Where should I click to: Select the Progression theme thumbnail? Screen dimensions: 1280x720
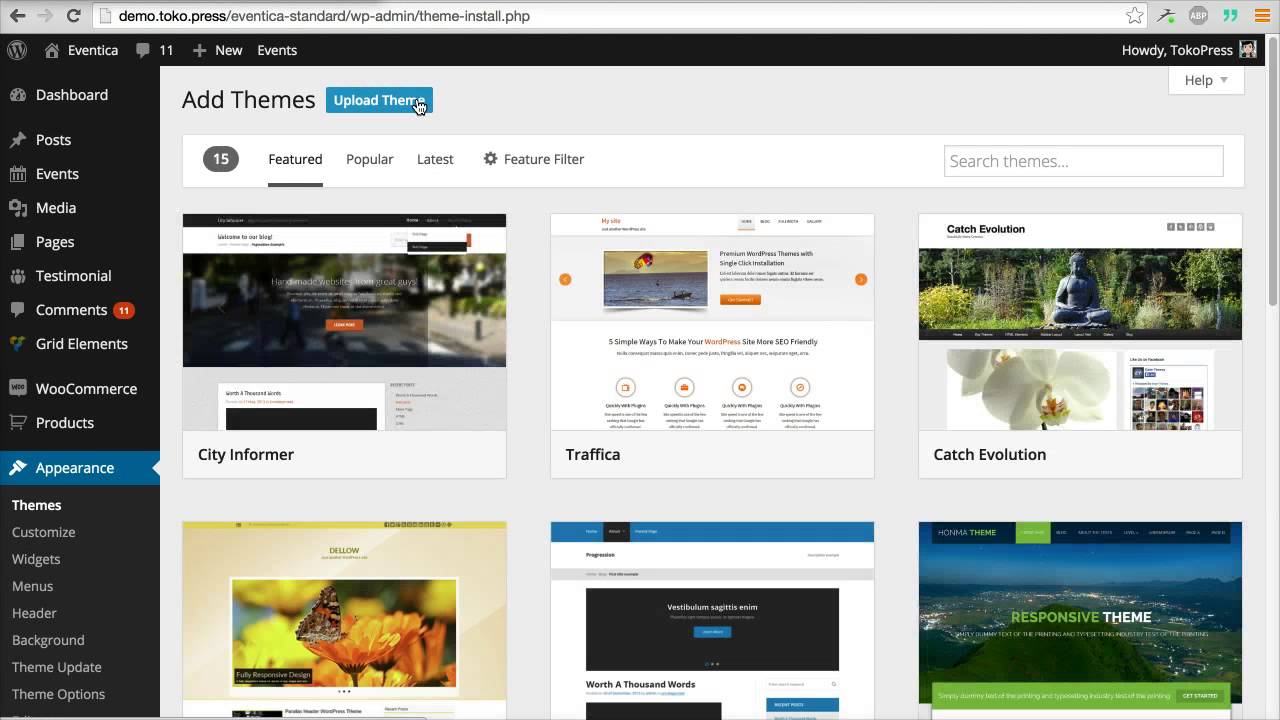coord(712,620)
